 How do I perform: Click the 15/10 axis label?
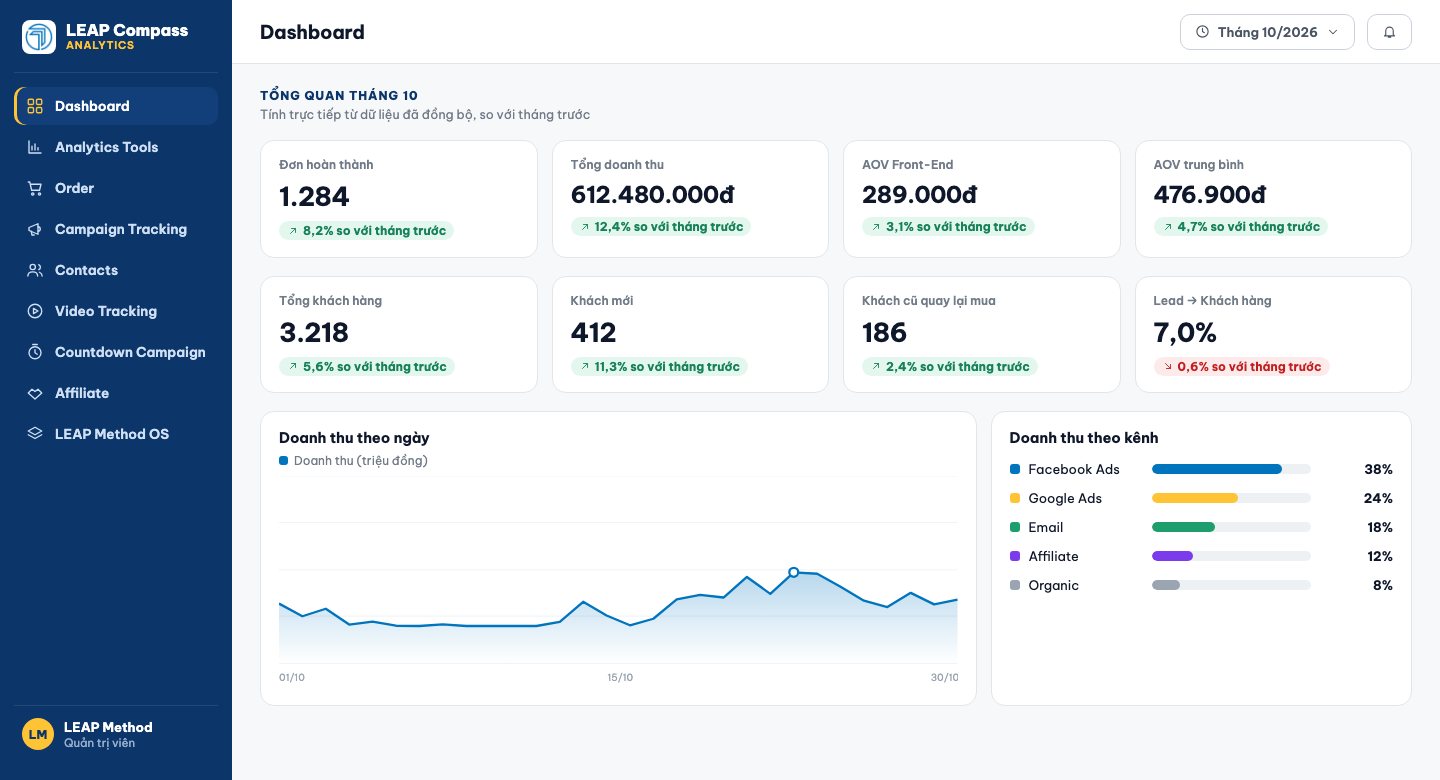620,678
